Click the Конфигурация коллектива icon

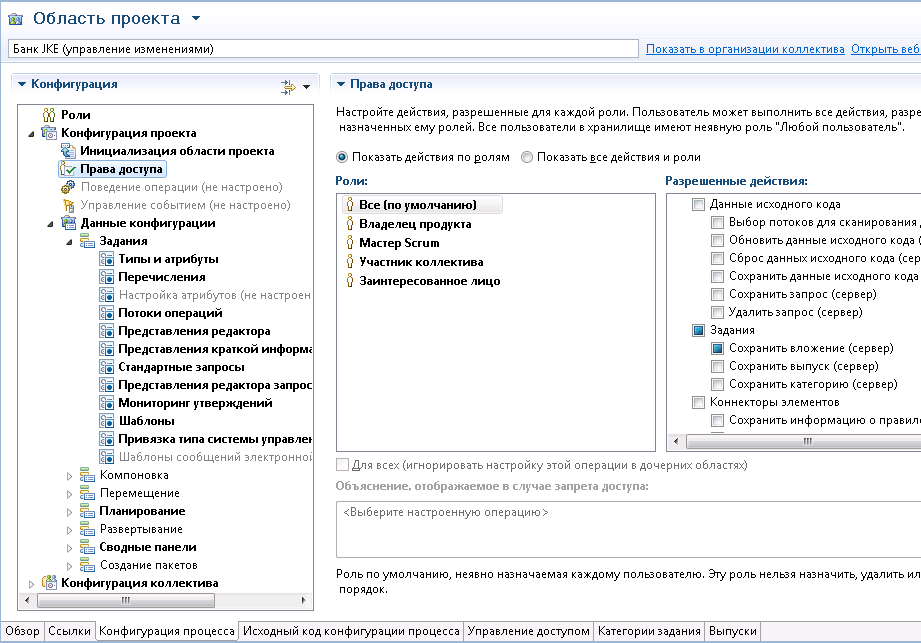click(x=49, y=583)
